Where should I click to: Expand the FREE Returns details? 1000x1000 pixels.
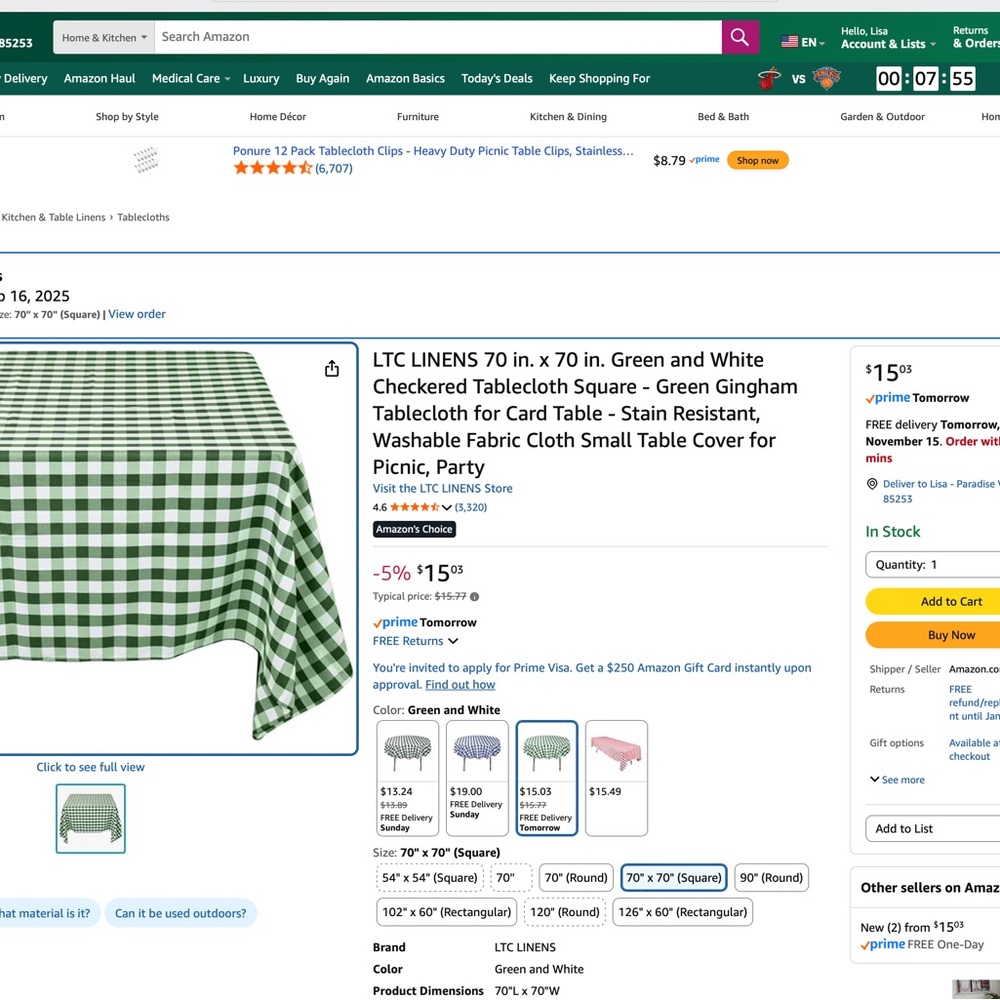(415, 640)
